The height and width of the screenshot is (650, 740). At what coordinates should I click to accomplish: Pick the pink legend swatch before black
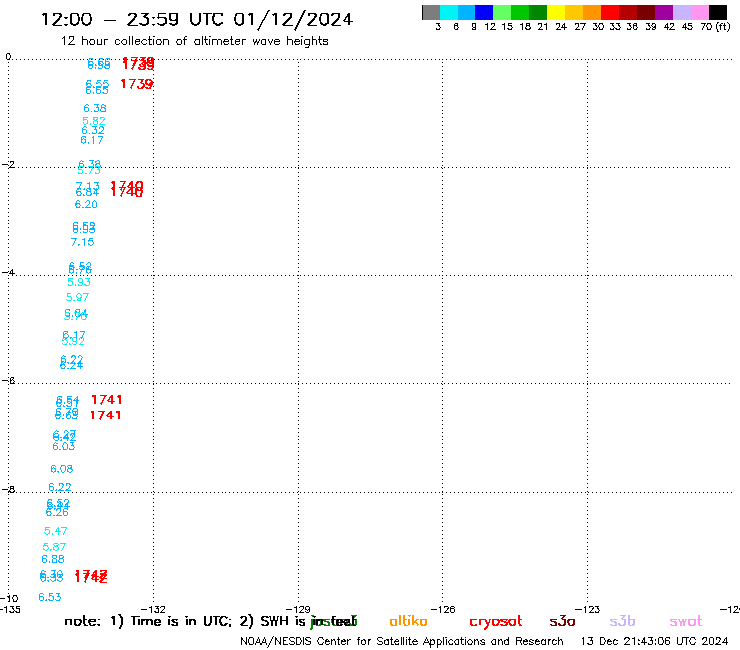pyautogui.click(x=700, y=12)
